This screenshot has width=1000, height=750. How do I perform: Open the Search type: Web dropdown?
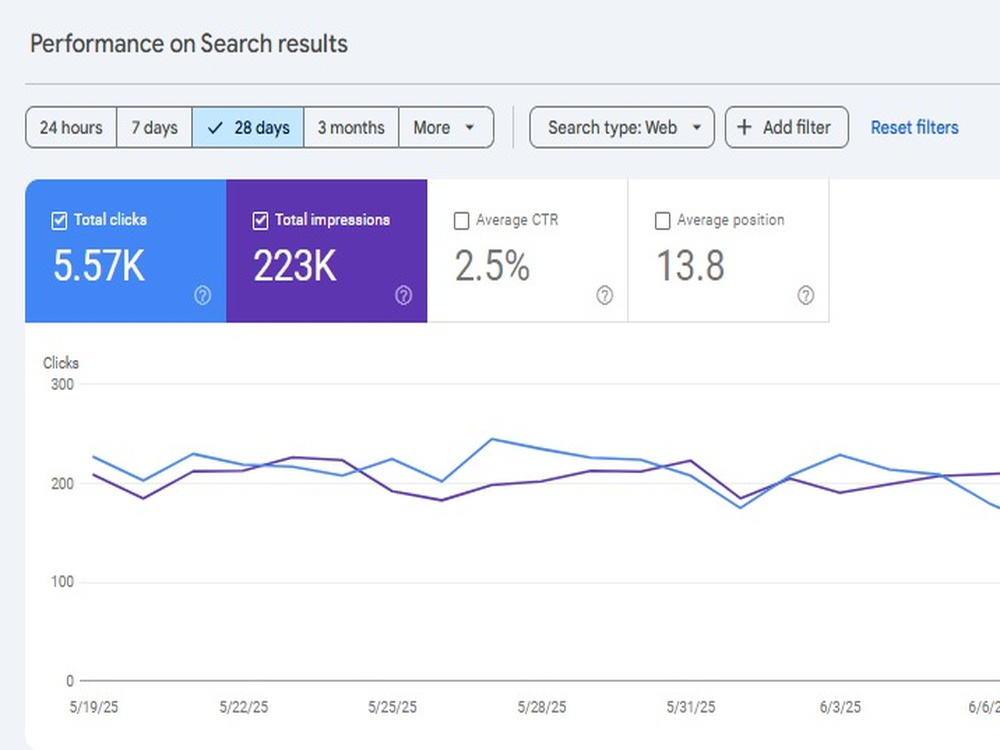click(x=622, y=127)
